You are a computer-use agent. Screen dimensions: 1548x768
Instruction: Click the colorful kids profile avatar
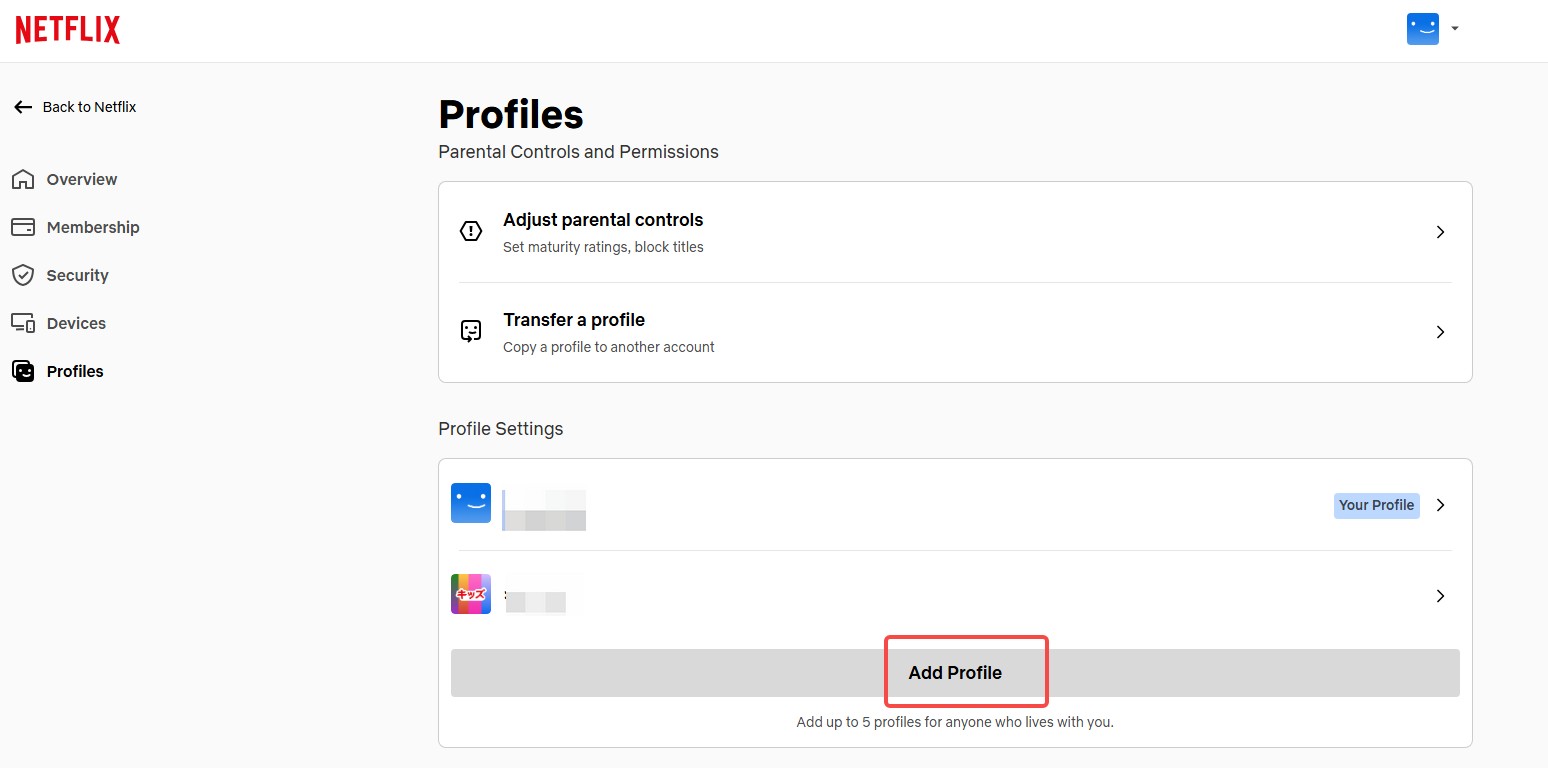pyautogui.click(x=471, y=594)
